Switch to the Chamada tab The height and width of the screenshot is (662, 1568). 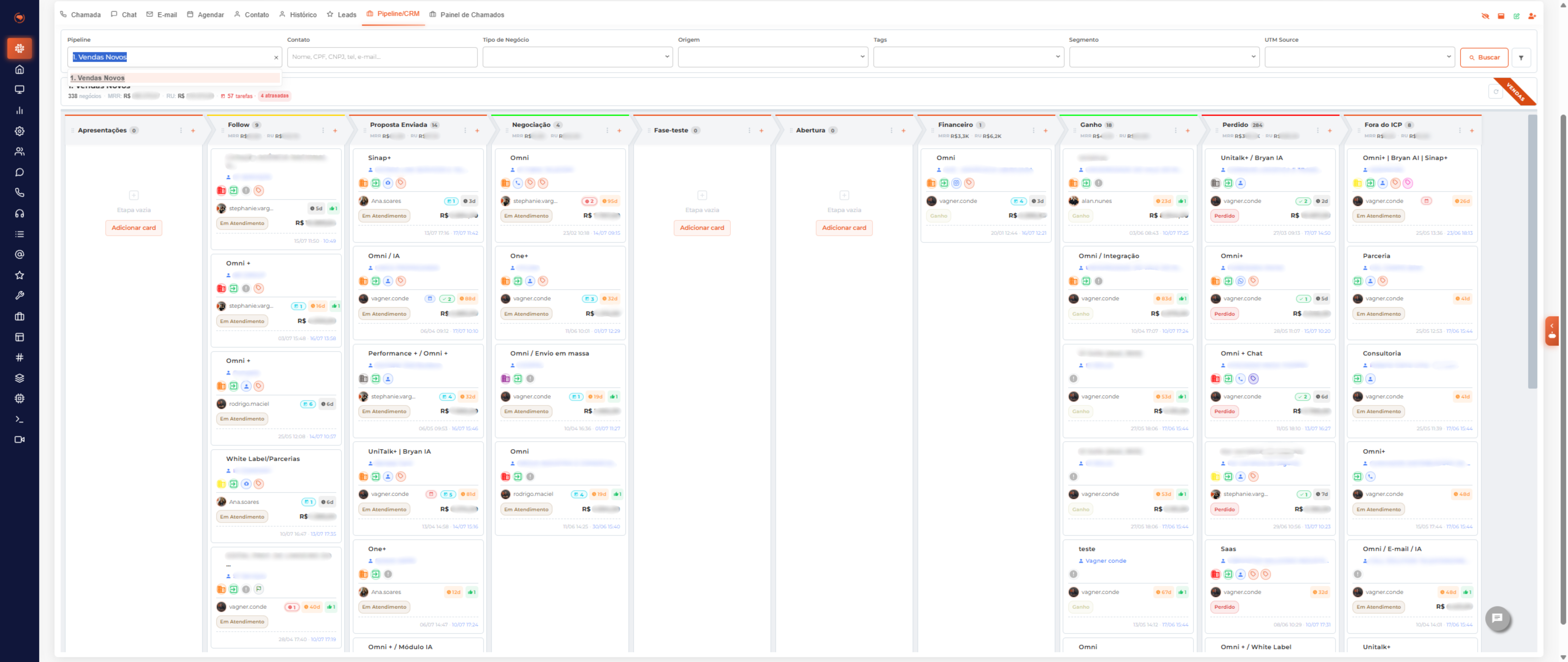pyautogui.click(x=80, y=15)
